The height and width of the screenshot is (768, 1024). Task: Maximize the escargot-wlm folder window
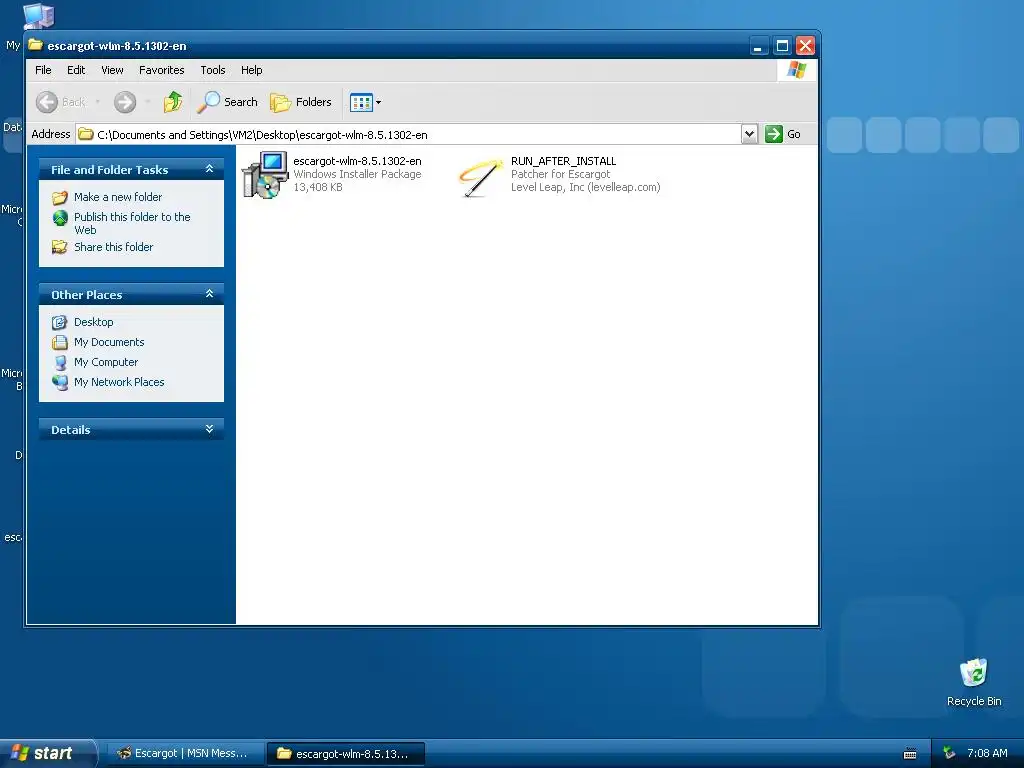coord(782,46)
